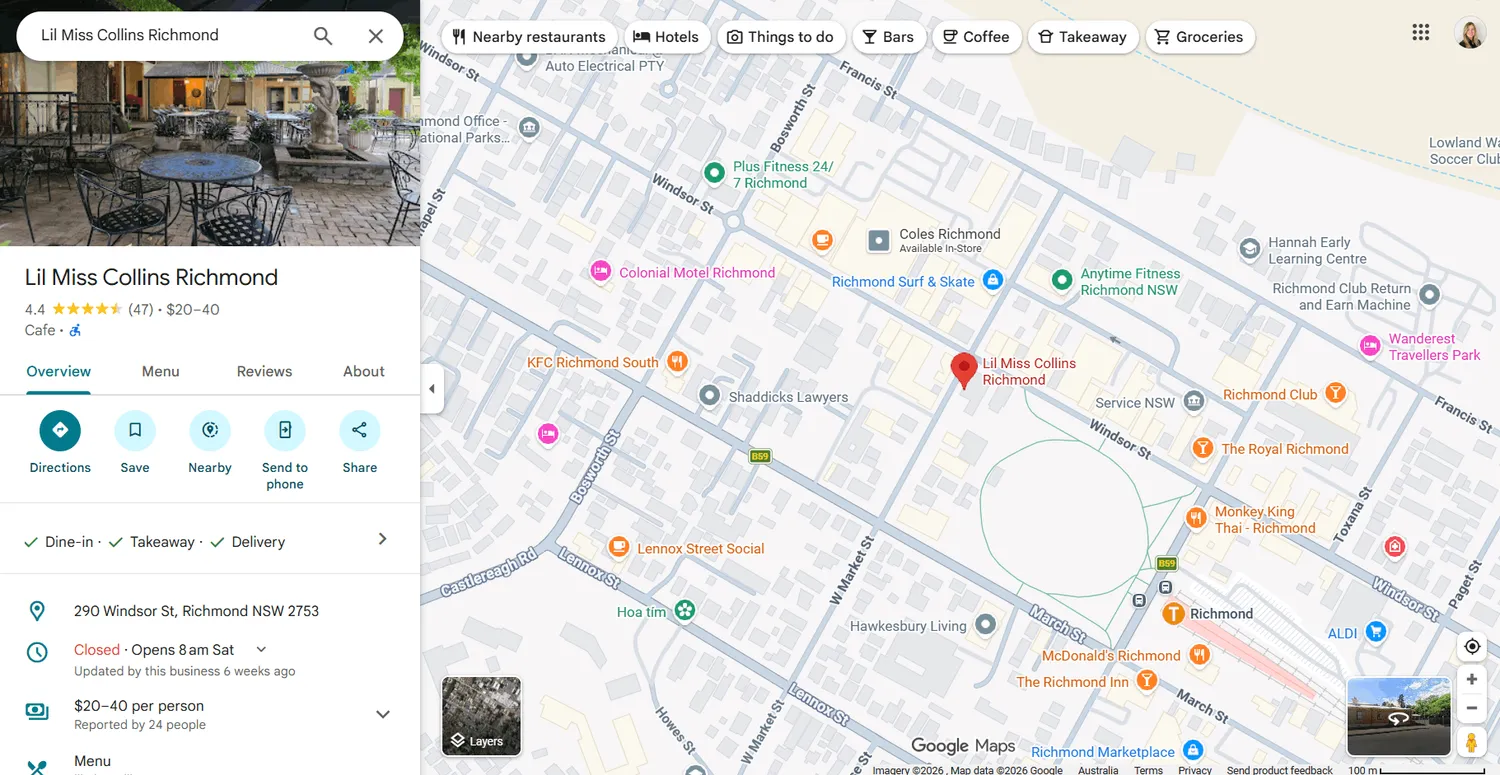This screenshot has height=775, width=1500.
Task: Open the Google account profile picture
Action: (x=1470, y=33)
